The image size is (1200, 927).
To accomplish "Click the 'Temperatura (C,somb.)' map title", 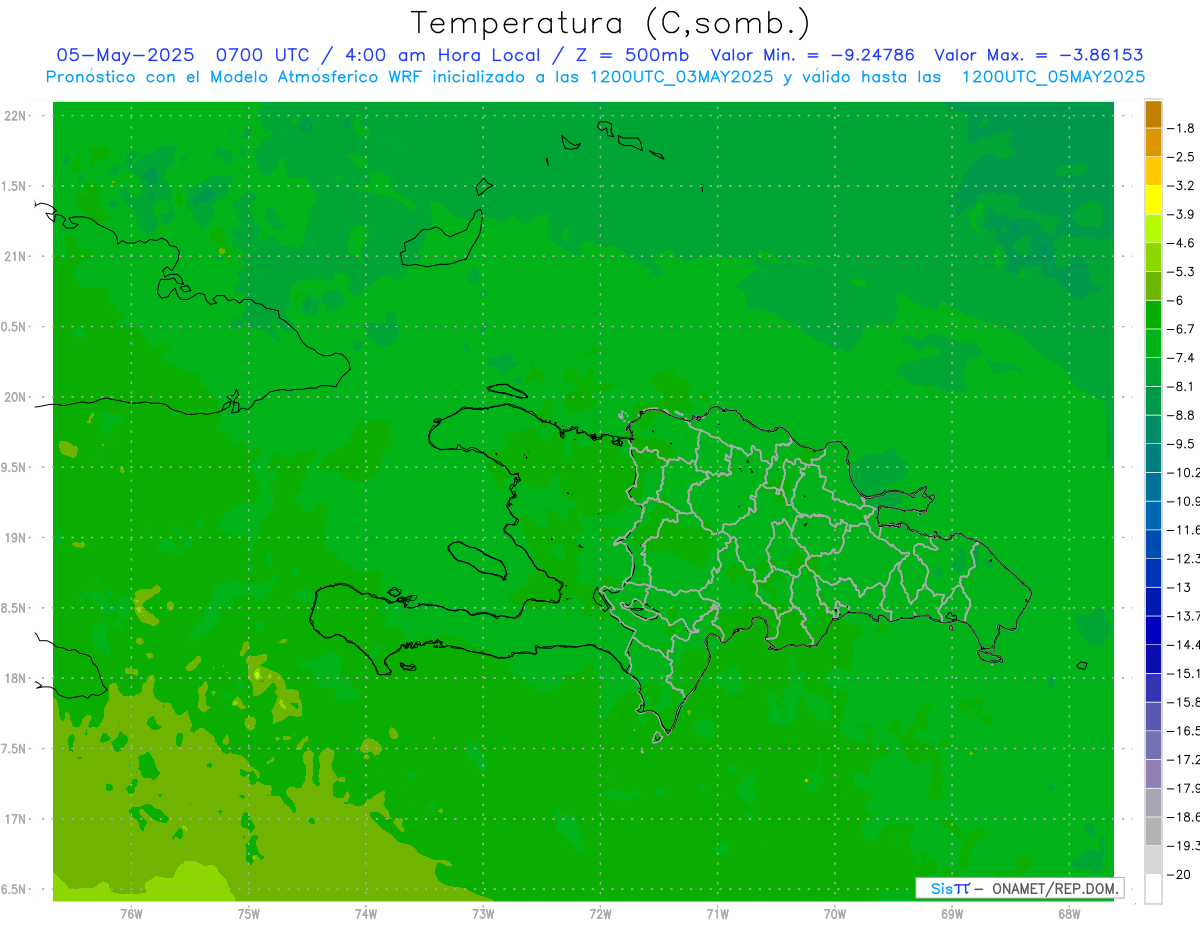I will tap(610, 23).
